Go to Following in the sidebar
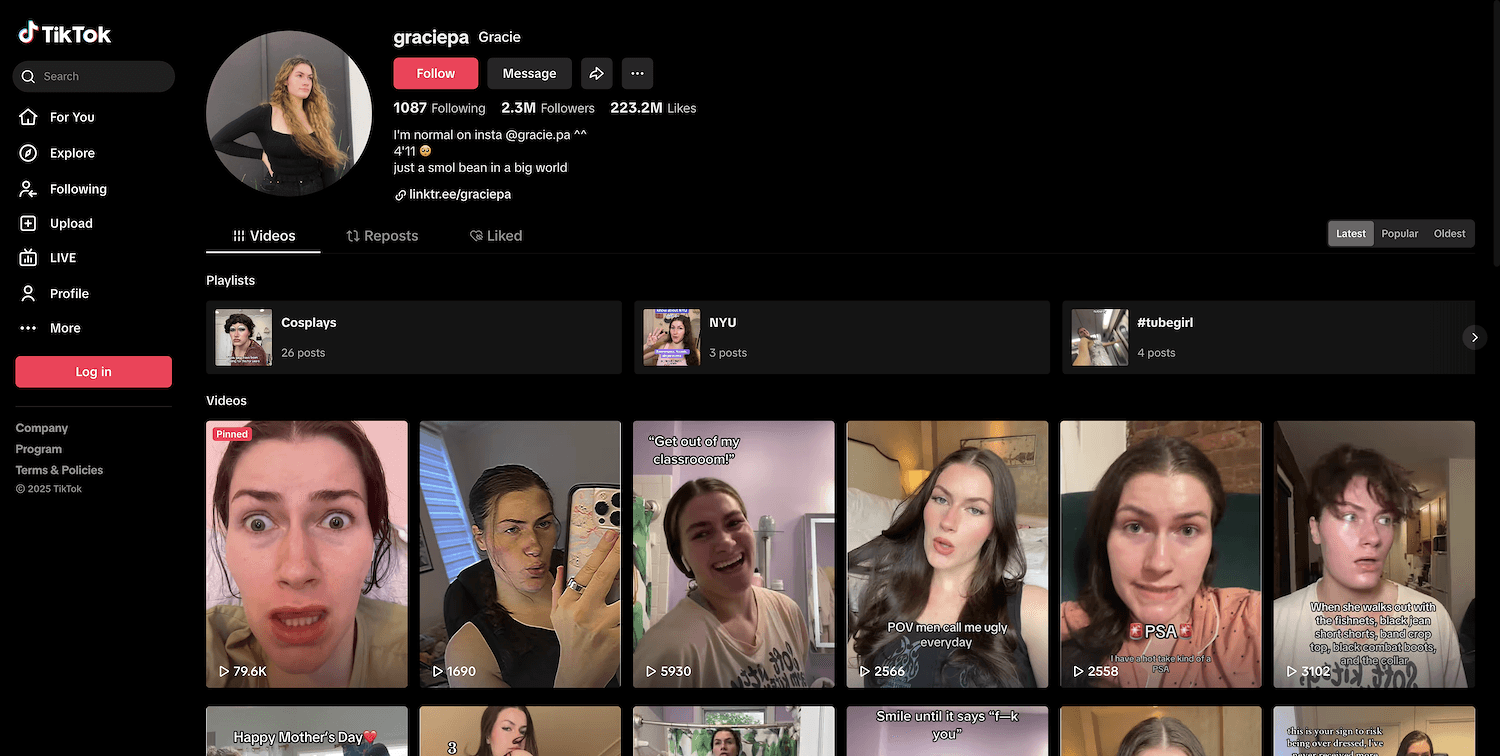 click(77, 189)
